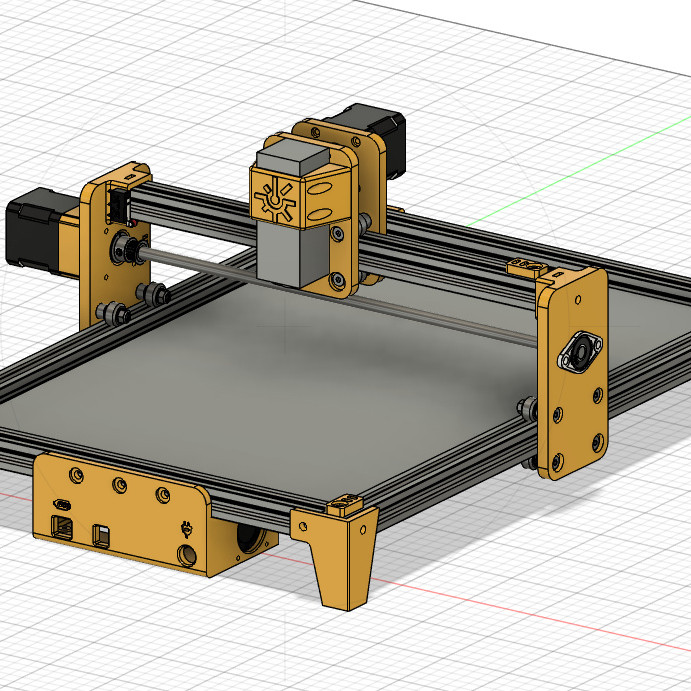
Task: Click the large rectangular port on control box
Action: click(x=61, y=526)
